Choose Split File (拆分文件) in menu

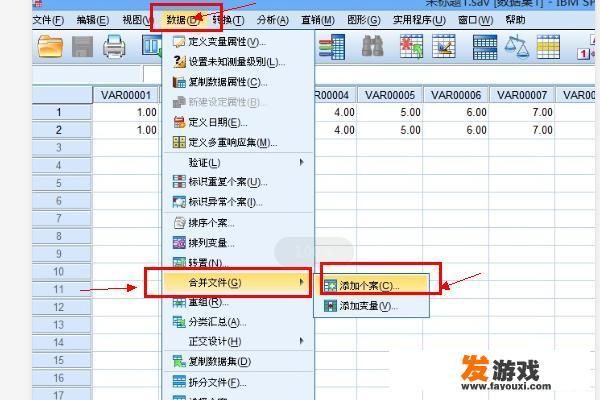[x=237, y=382]
